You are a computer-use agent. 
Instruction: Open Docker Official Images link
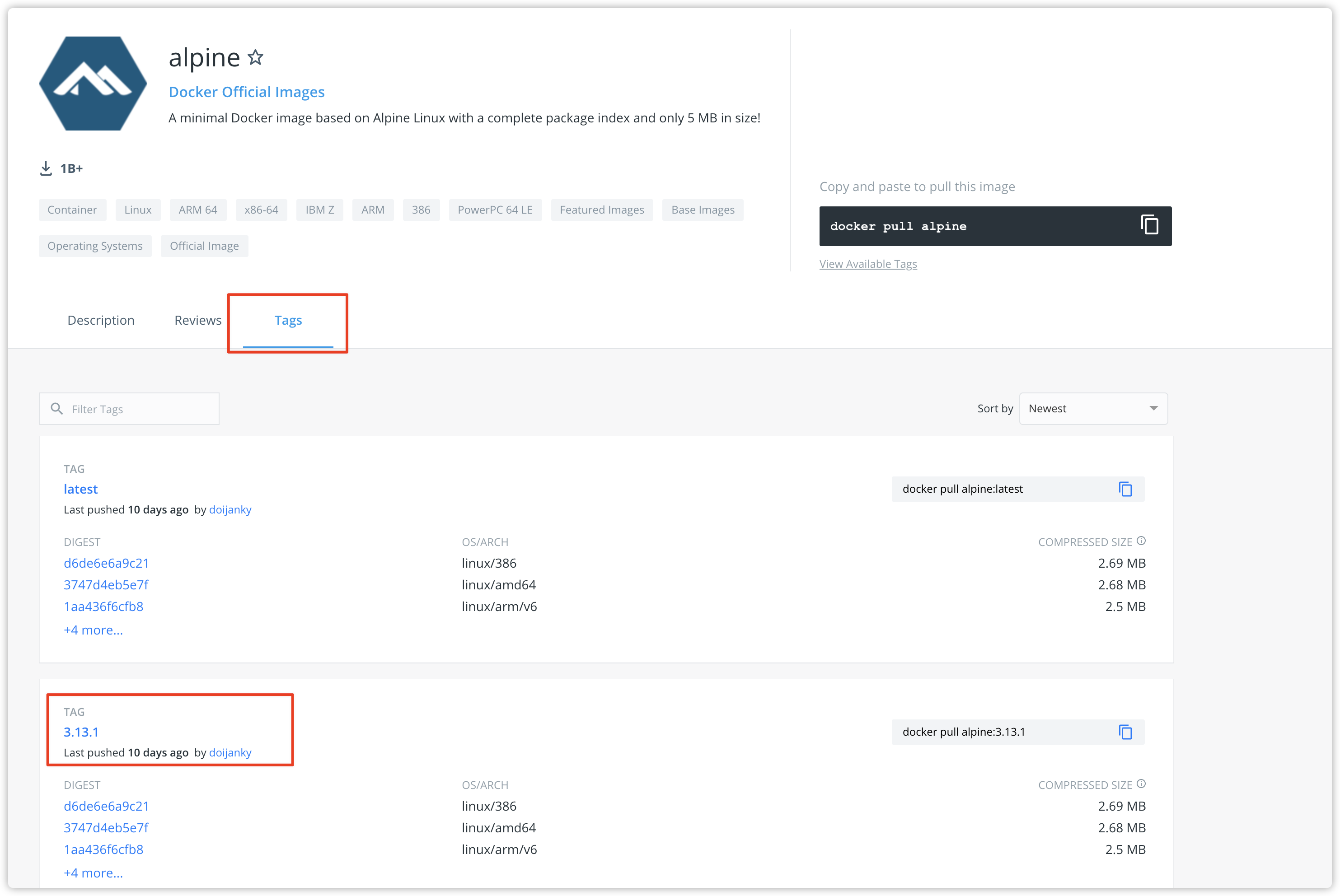tap(246, 92)
